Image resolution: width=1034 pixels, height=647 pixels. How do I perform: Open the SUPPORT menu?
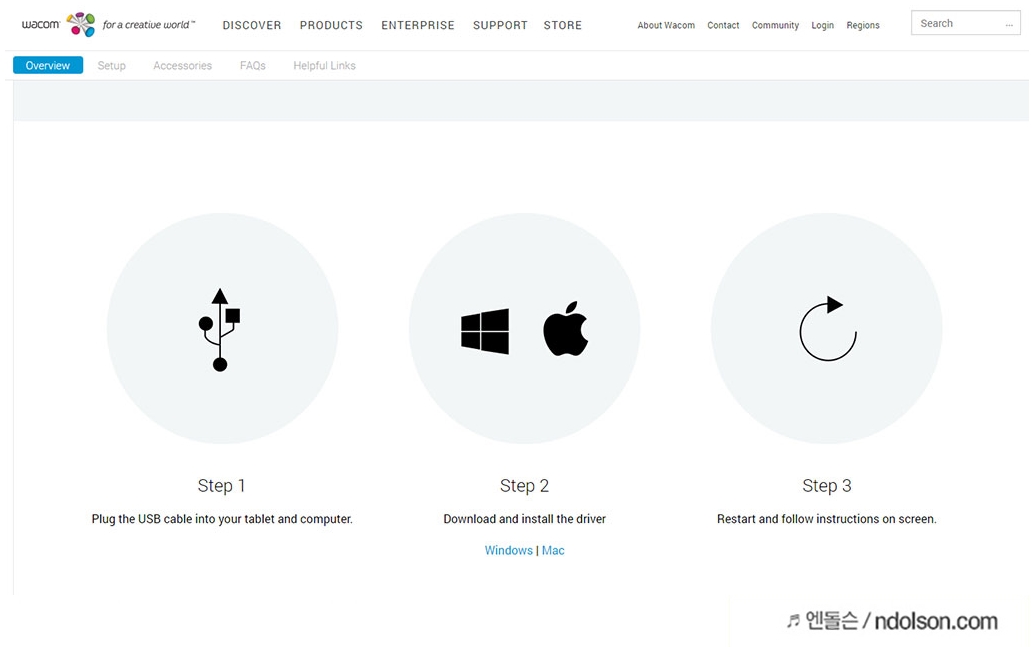click(500, 25)
